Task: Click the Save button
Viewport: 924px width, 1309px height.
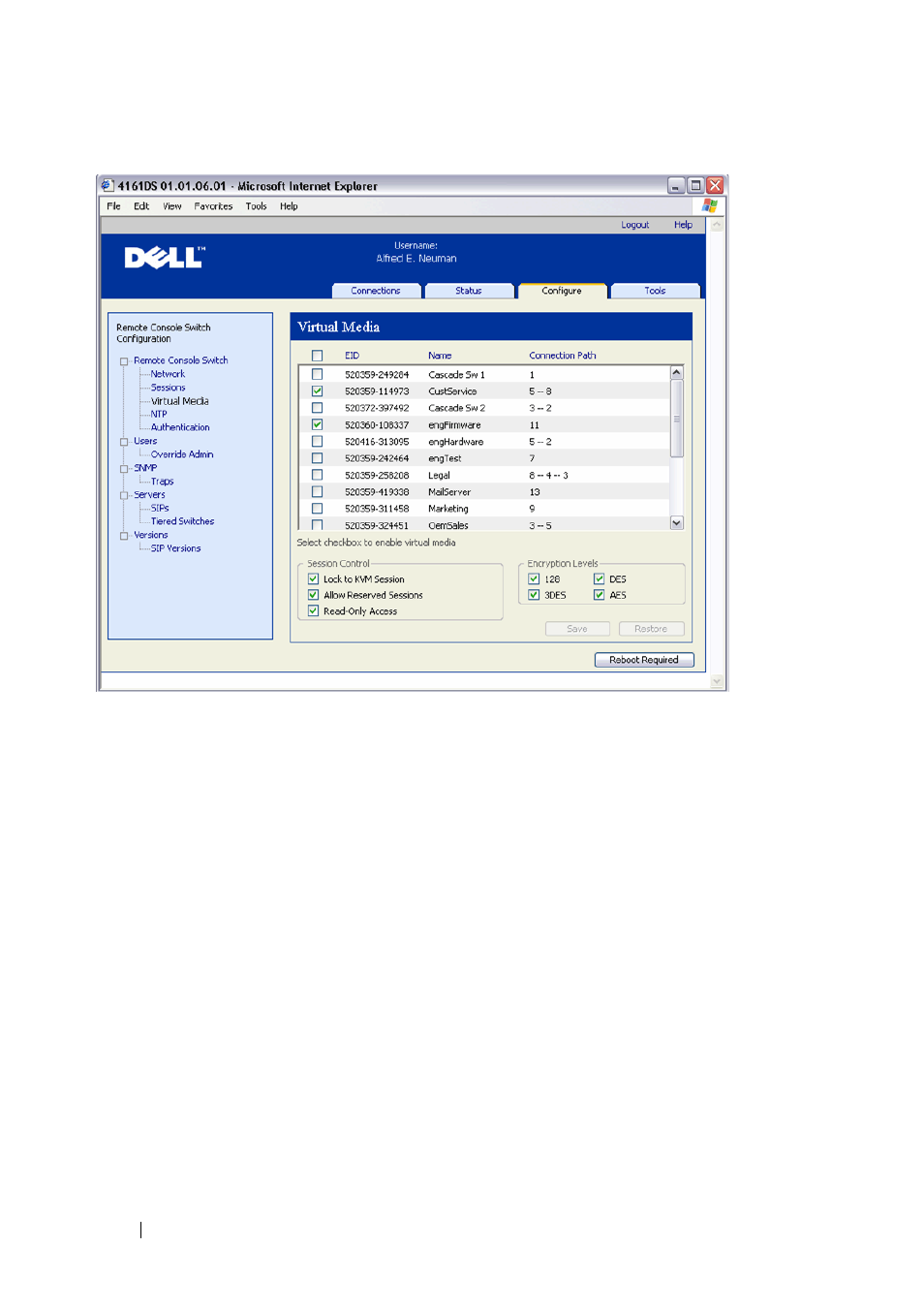Action: coord(577,629)
